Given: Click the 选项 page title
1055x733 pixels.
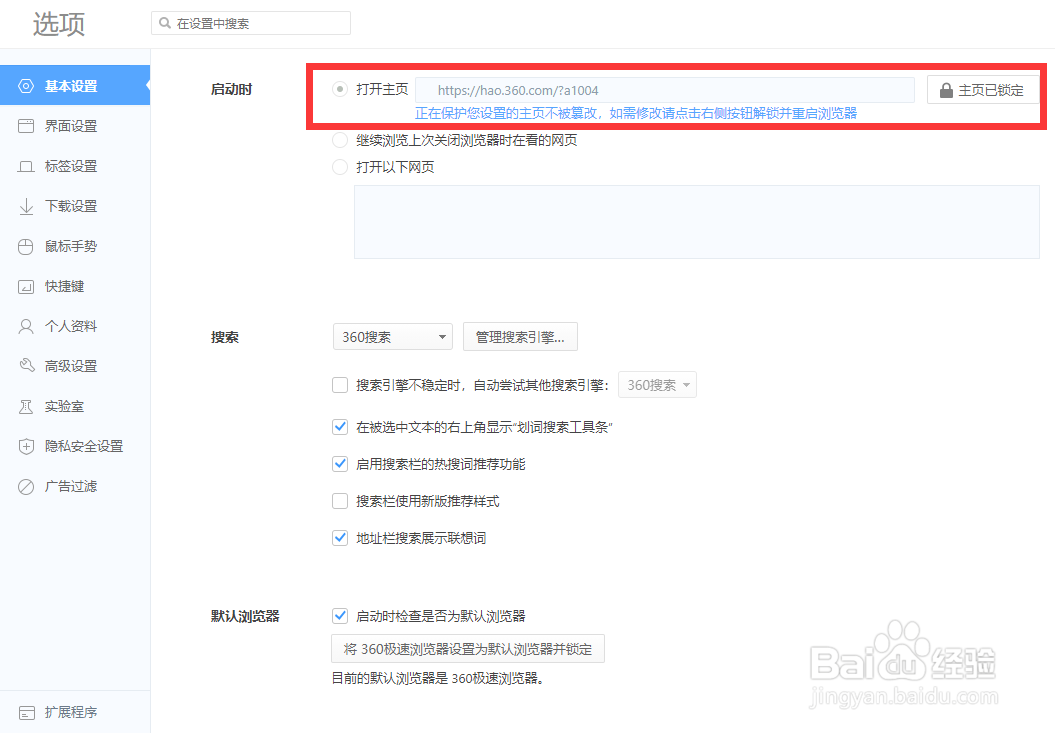Looking at the screenshot, I should [x=59, y=24].
